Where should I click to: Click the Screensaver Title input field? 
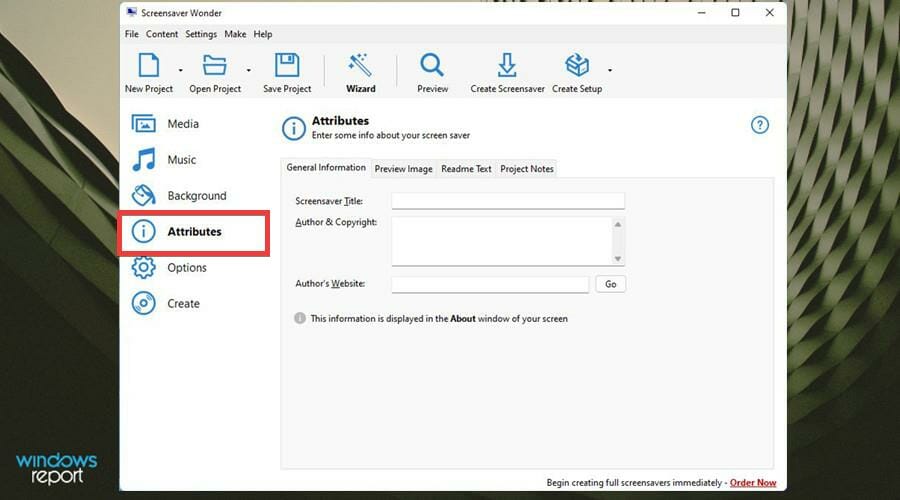pos(508,201)
